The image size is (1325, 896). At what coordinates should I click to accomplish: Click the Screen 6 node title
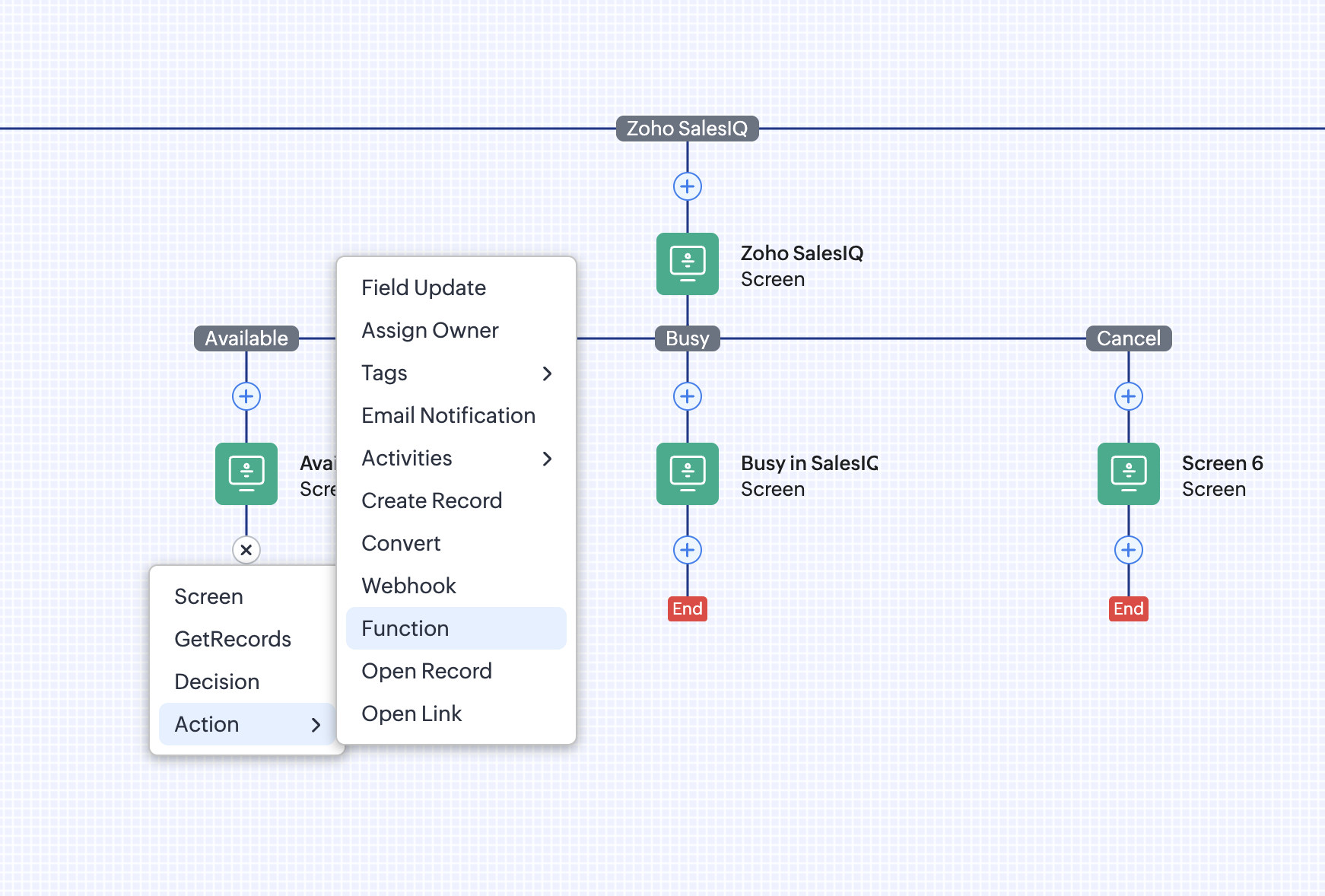1222,463
